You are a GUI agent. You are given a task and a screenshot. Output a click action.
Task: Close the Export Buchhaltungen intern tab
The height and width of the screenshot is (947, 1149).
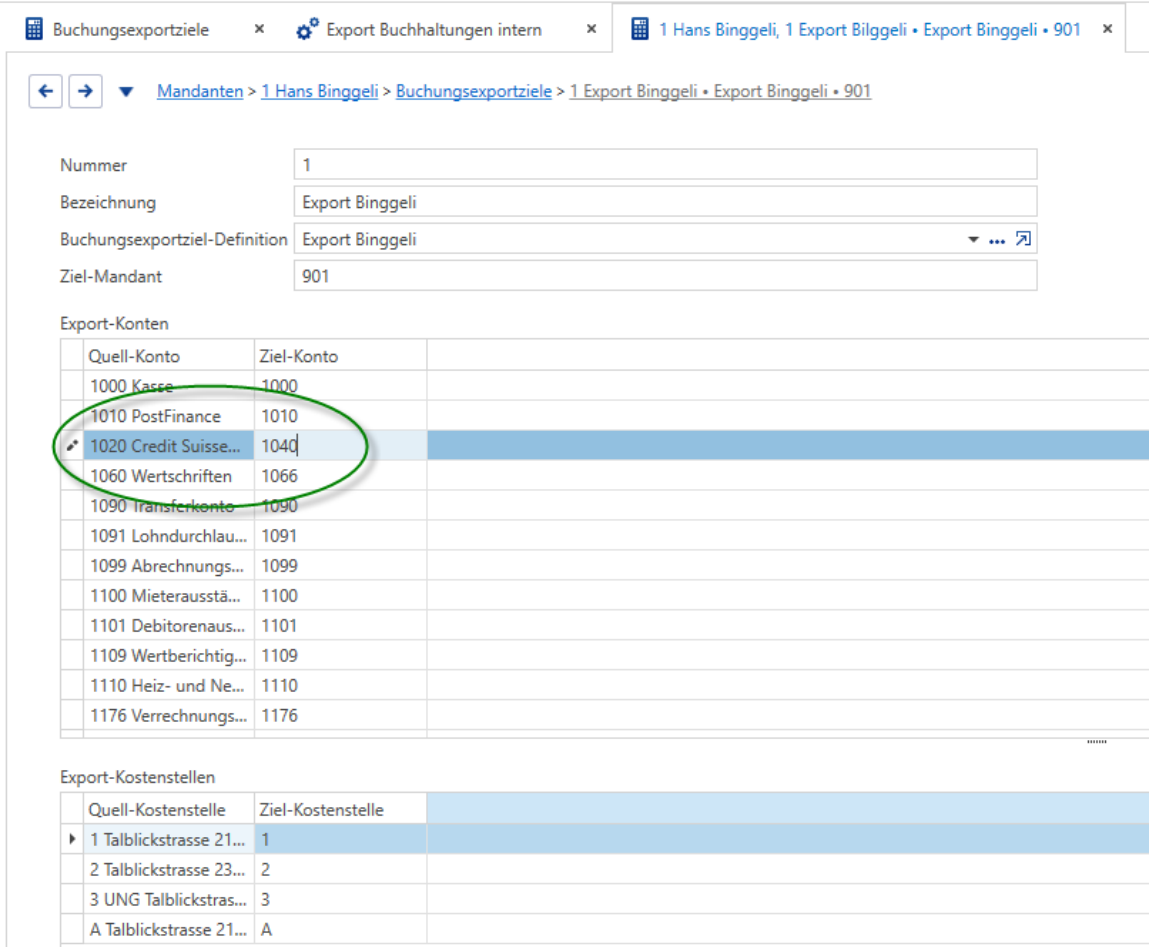(x=591, y=29)
